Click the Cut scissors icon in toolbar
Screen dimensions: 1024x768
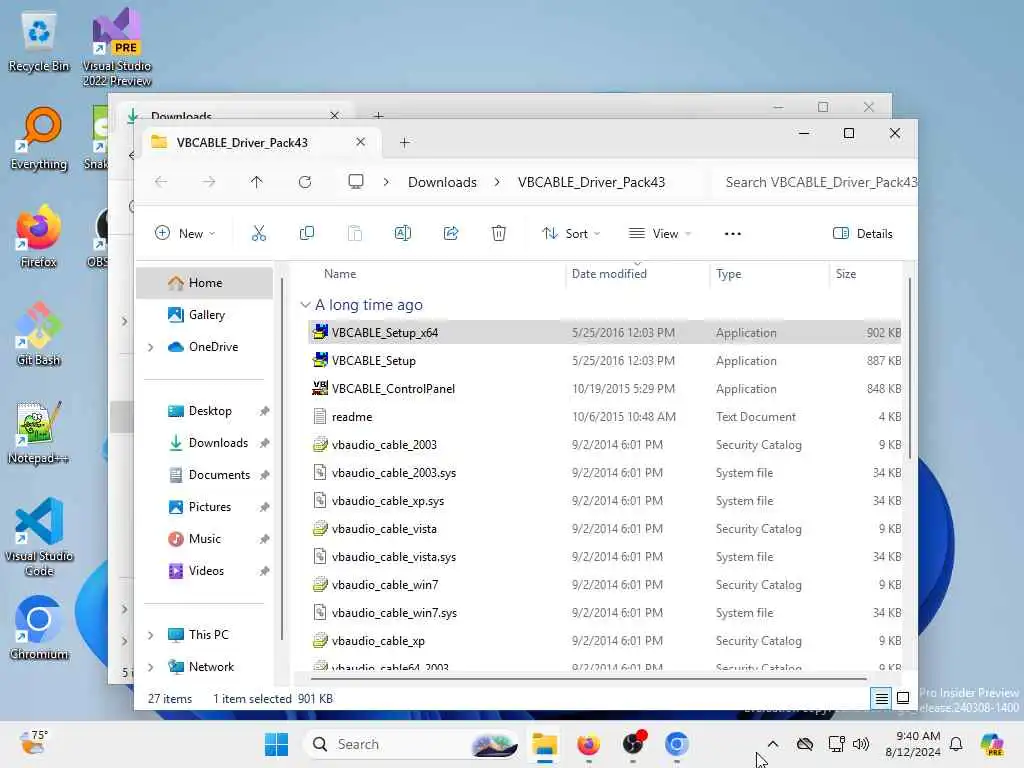point(259,233)
